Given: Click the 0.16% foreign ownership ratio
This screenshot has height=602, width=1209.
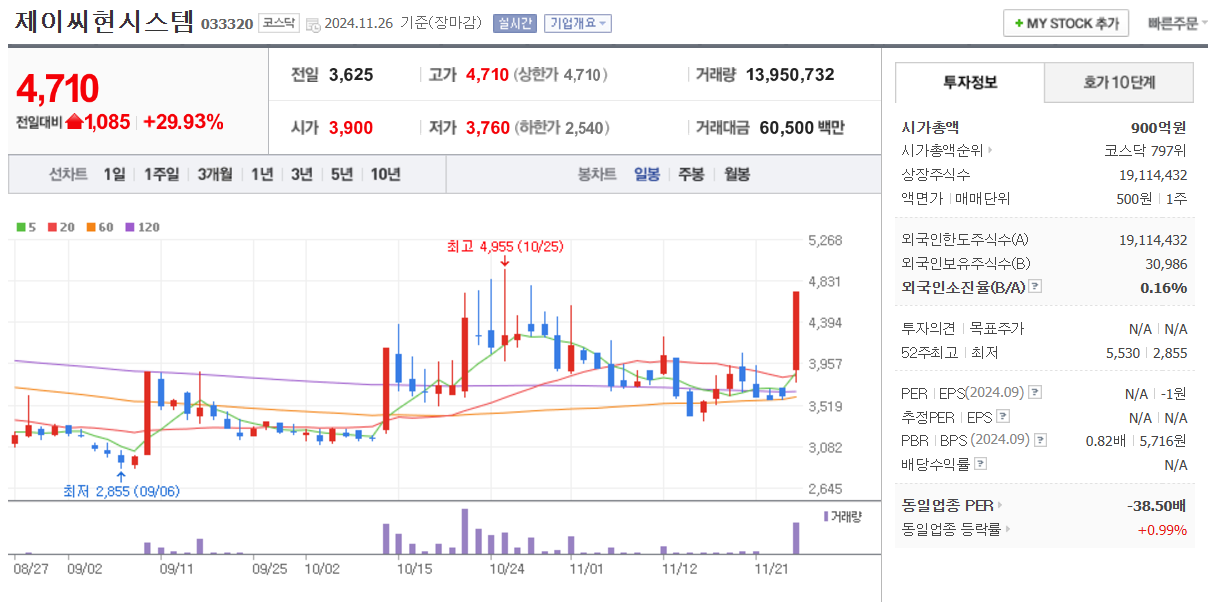Looking at the screenshot, I should 1163,288.
